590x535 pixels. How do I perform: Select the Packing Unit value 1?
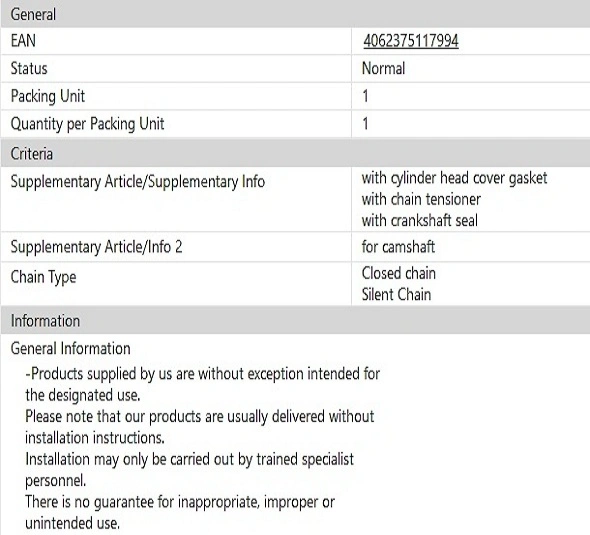(365, 96)
